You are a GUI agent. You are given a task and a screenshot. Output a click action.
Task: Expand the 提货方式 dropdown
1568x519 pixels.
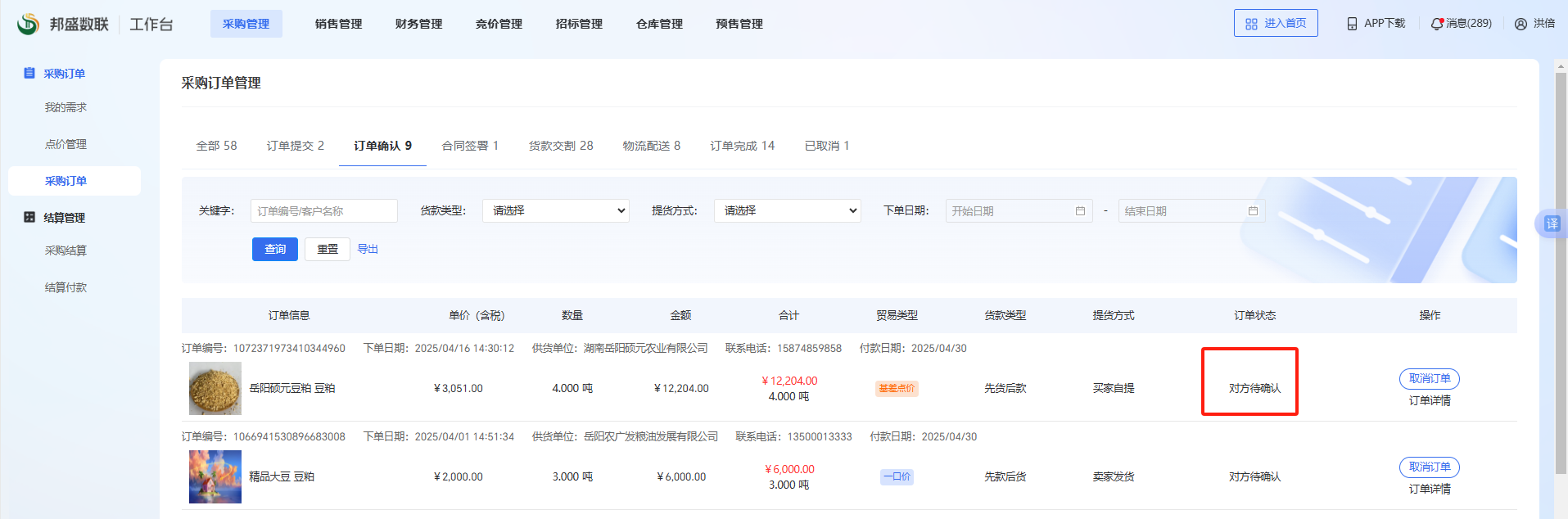[x=787, y=210]
